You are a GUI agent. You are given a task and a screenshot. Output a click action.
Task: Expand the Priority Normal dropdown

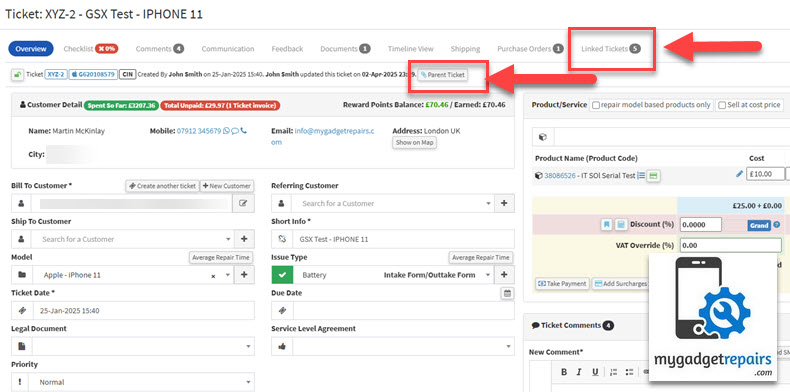click(133, 382)
